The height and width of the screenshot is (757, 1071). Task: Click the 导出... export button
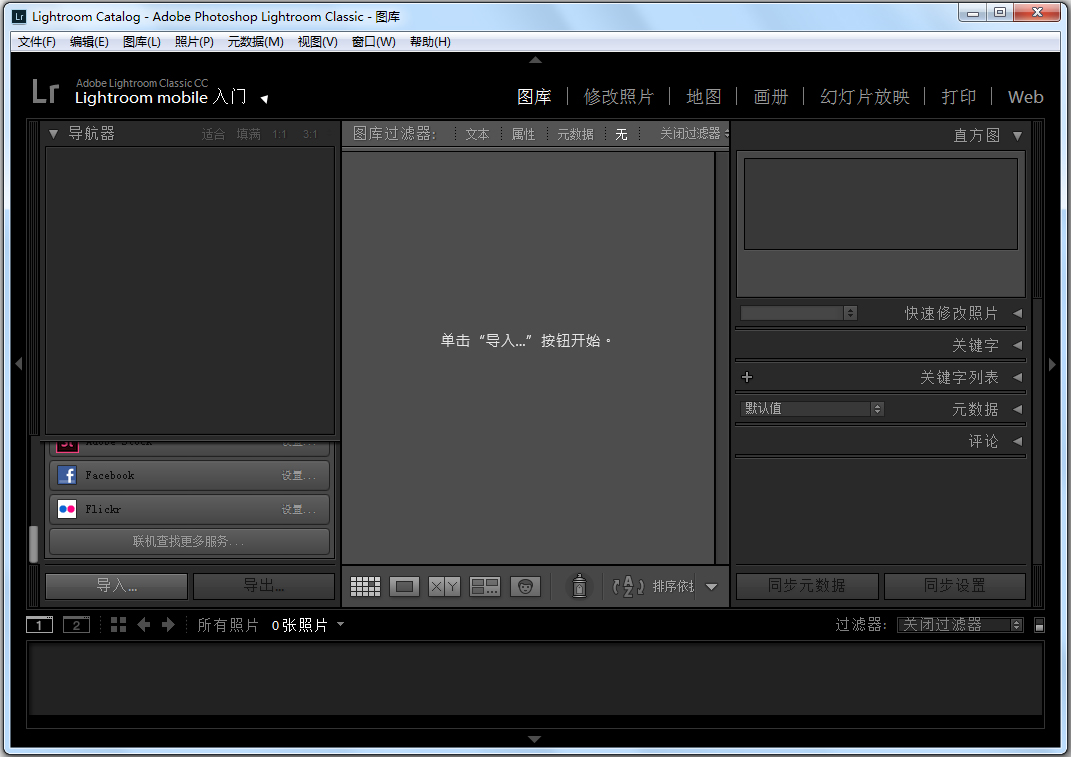264,586
